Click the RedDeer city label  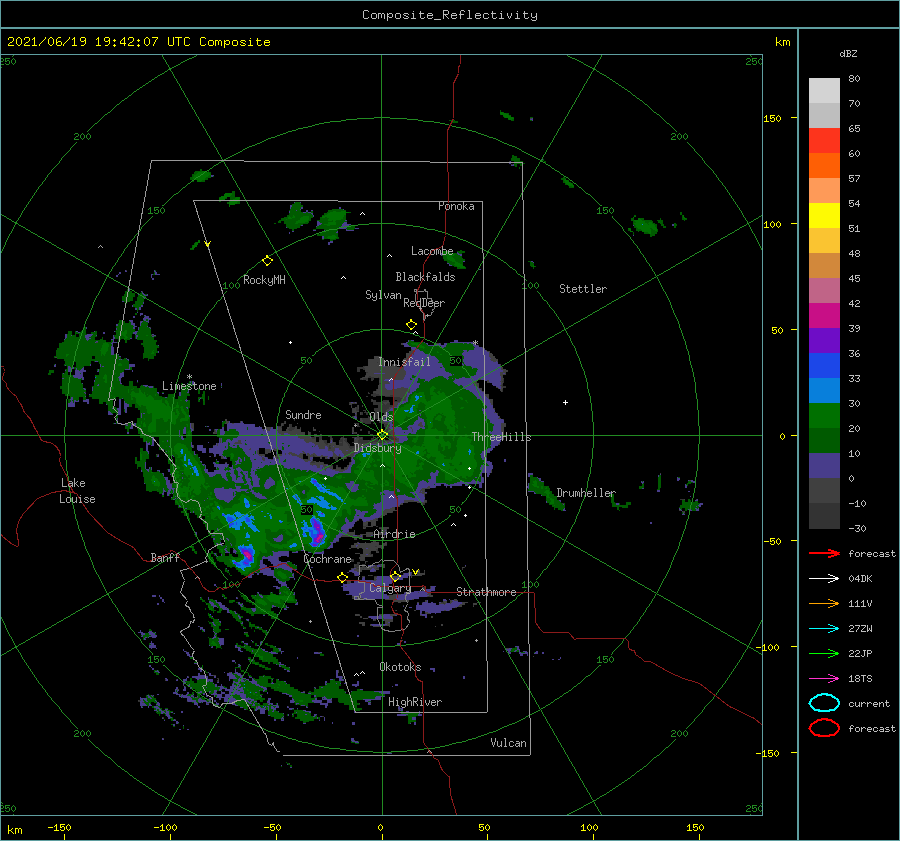424,303
